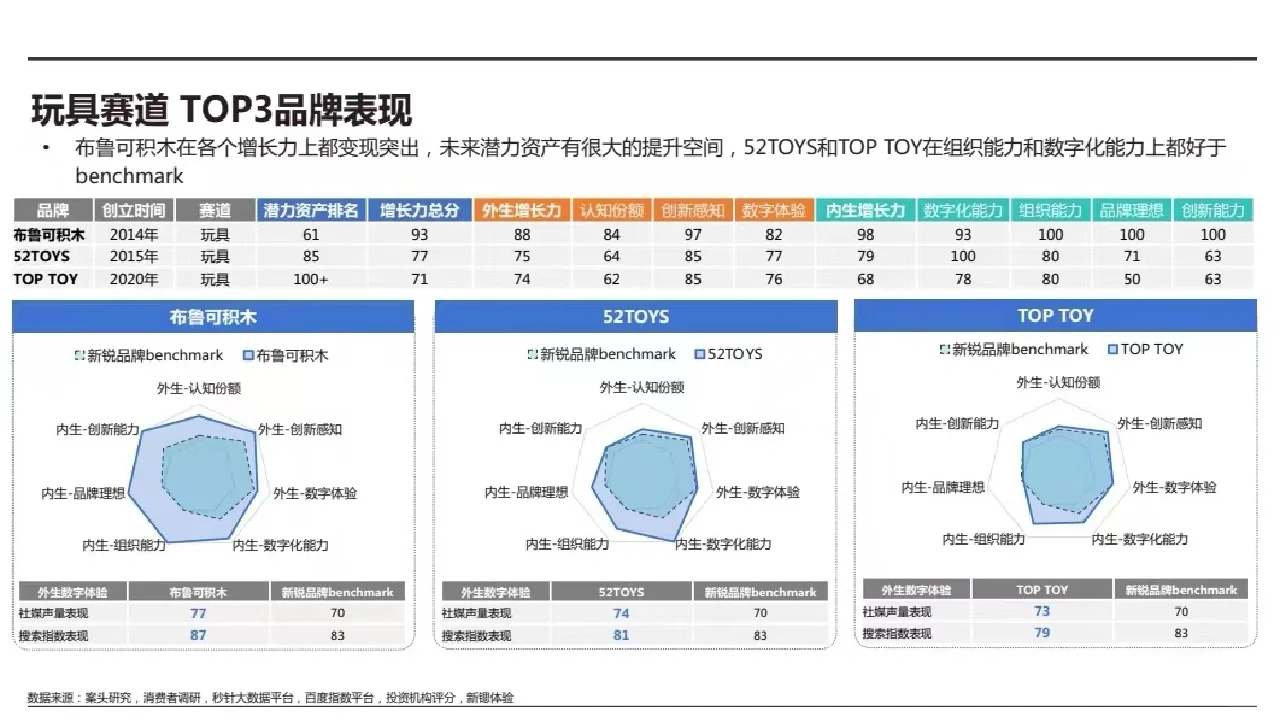This screenshot has height=720, width=1280.
Task: Click 内生-创新能力 axis label in TOP TOY chart
Action: [x=957, y=423]
